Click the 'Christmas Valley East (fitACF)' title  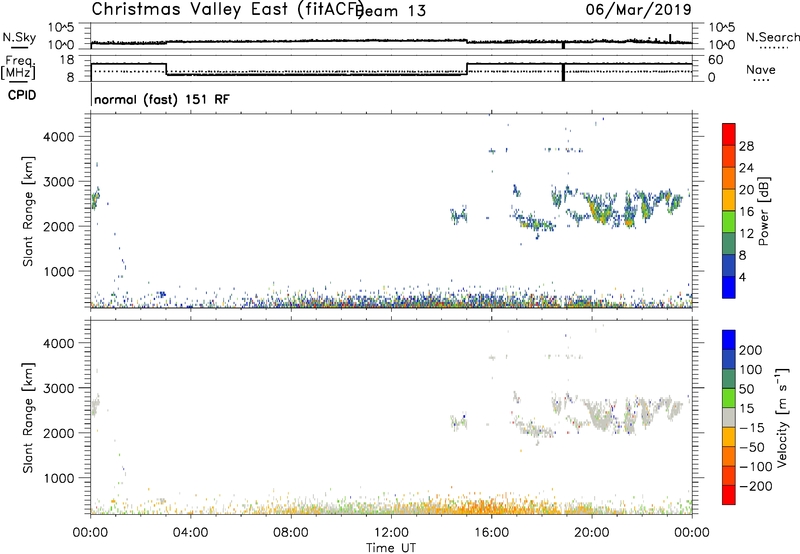point(227,9)
